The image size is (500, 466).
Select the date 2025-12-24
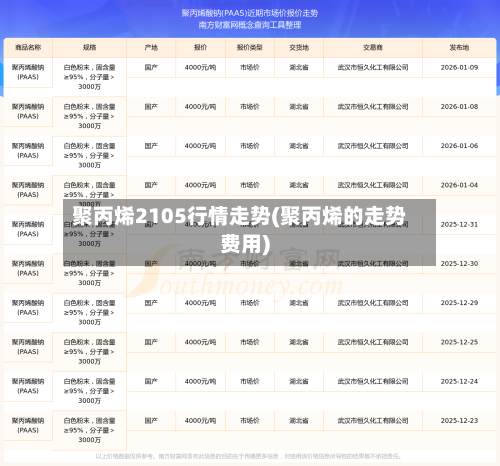[459, 381]
